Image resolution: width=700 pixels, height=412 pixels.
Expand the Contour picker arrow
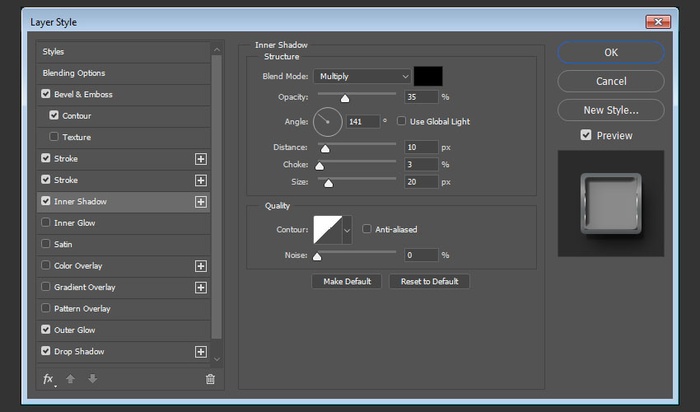pyautogui.click(x=348, y=230)
